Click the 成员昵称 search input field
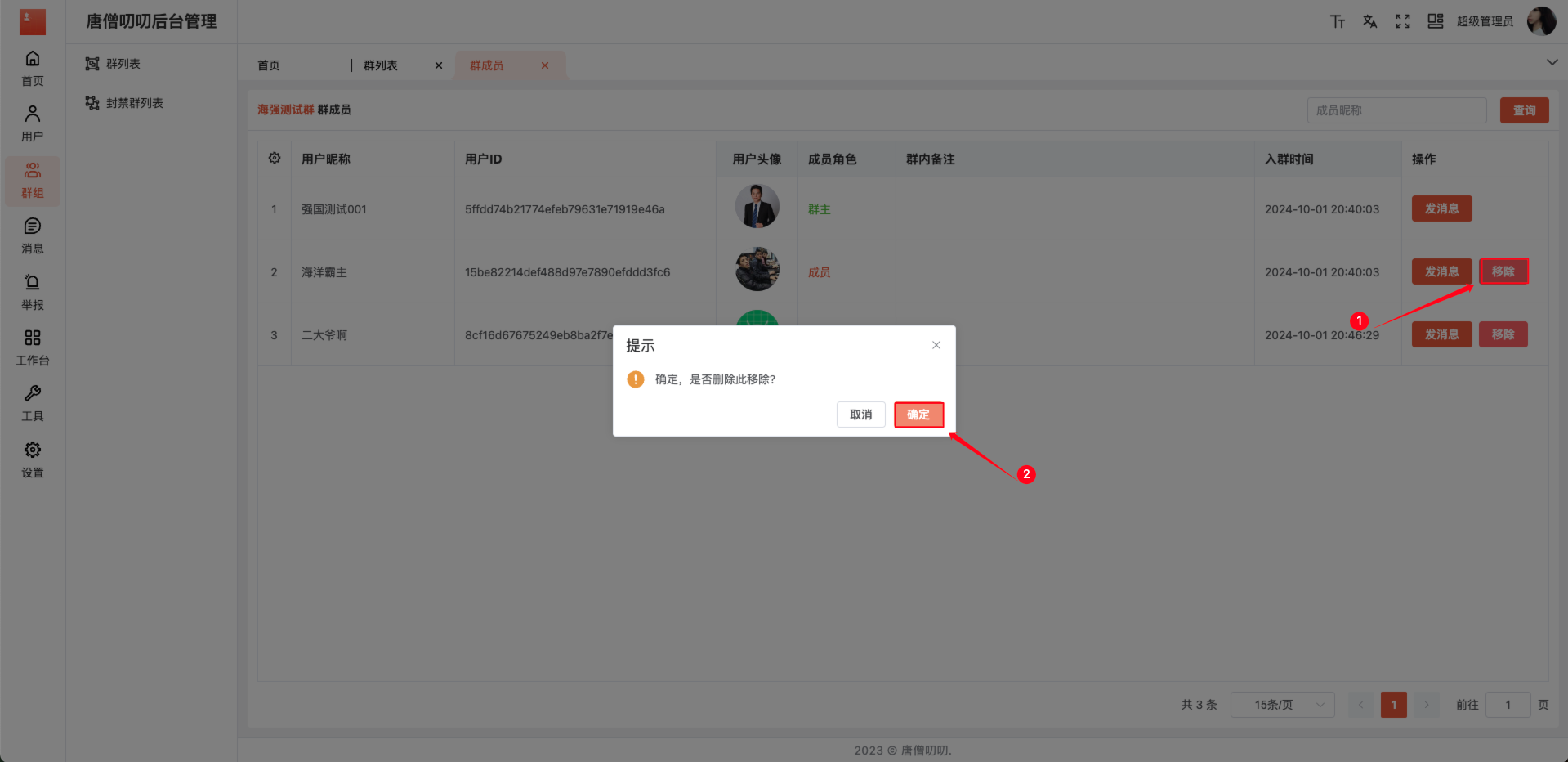The height and width of the screenshot is (762, 1568). click(x=1396, y=110)
